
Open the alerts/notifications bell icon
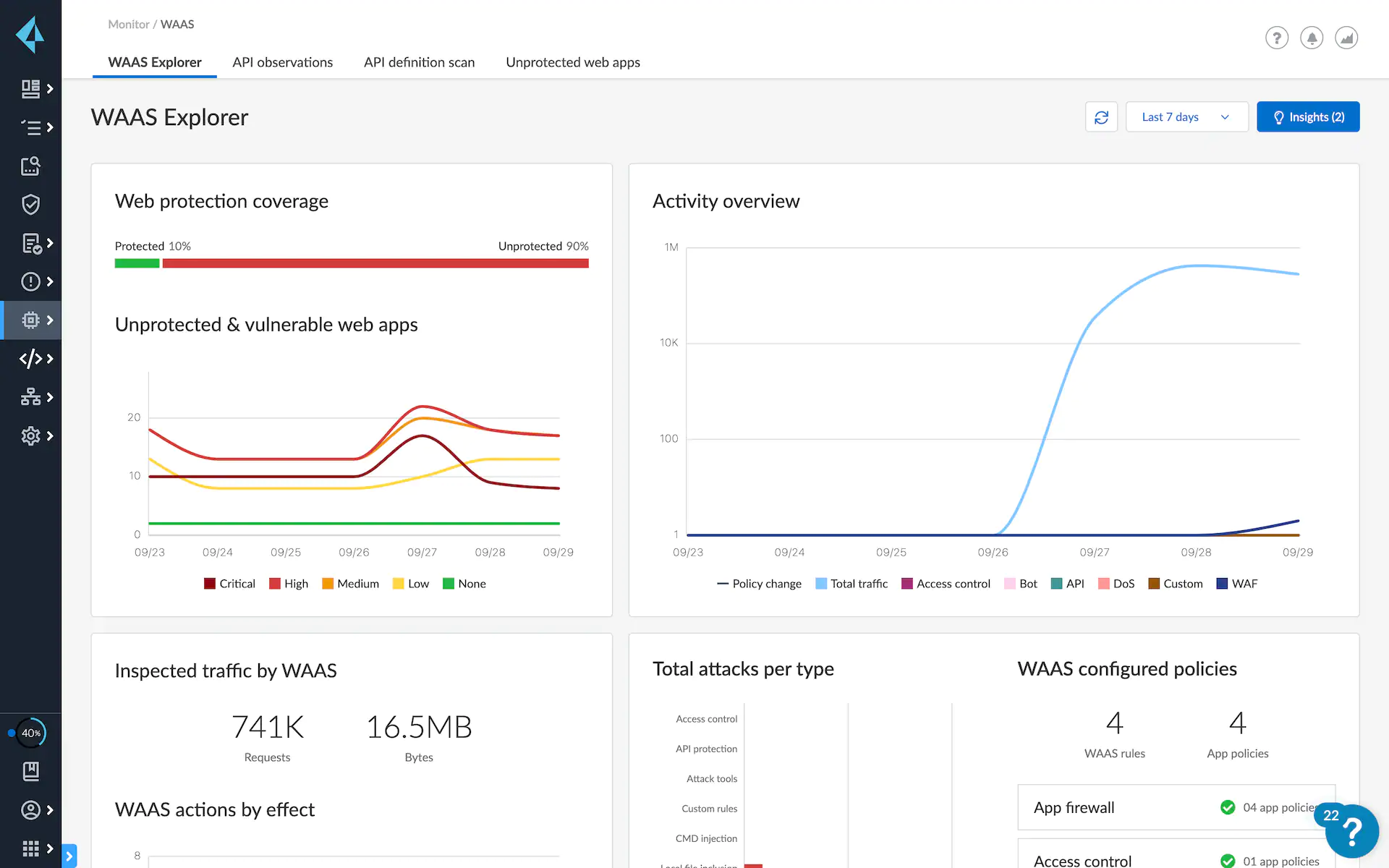[1311, 38]
